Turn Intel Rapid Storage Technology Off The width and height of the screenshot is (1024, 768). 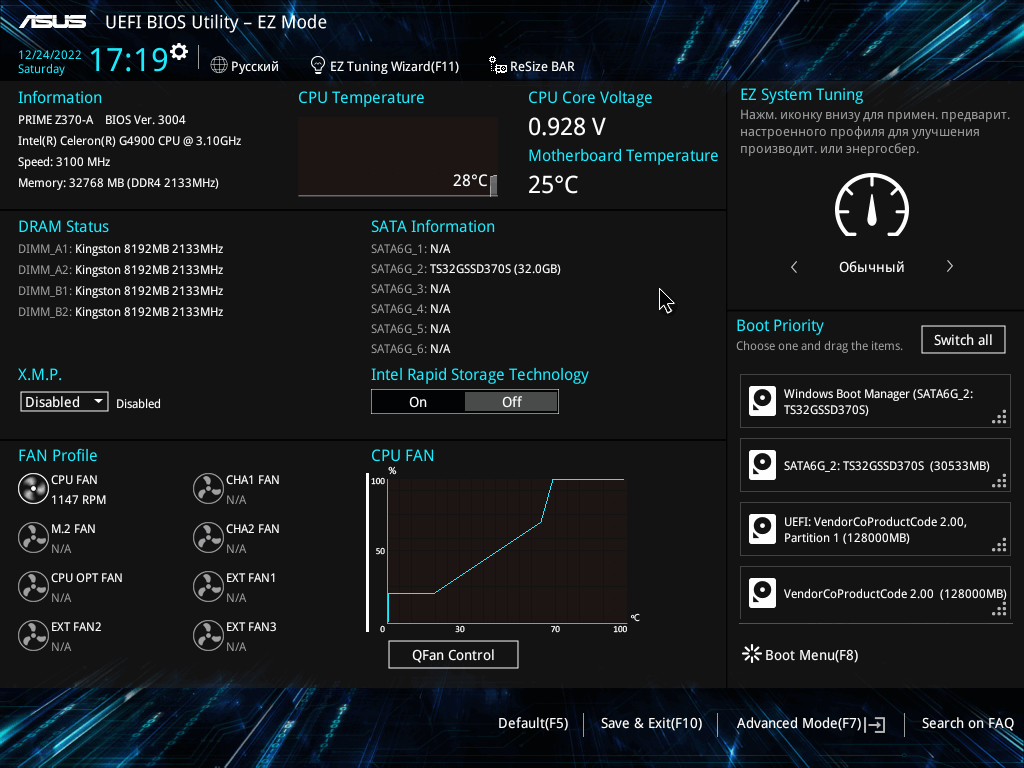[511, 402]
